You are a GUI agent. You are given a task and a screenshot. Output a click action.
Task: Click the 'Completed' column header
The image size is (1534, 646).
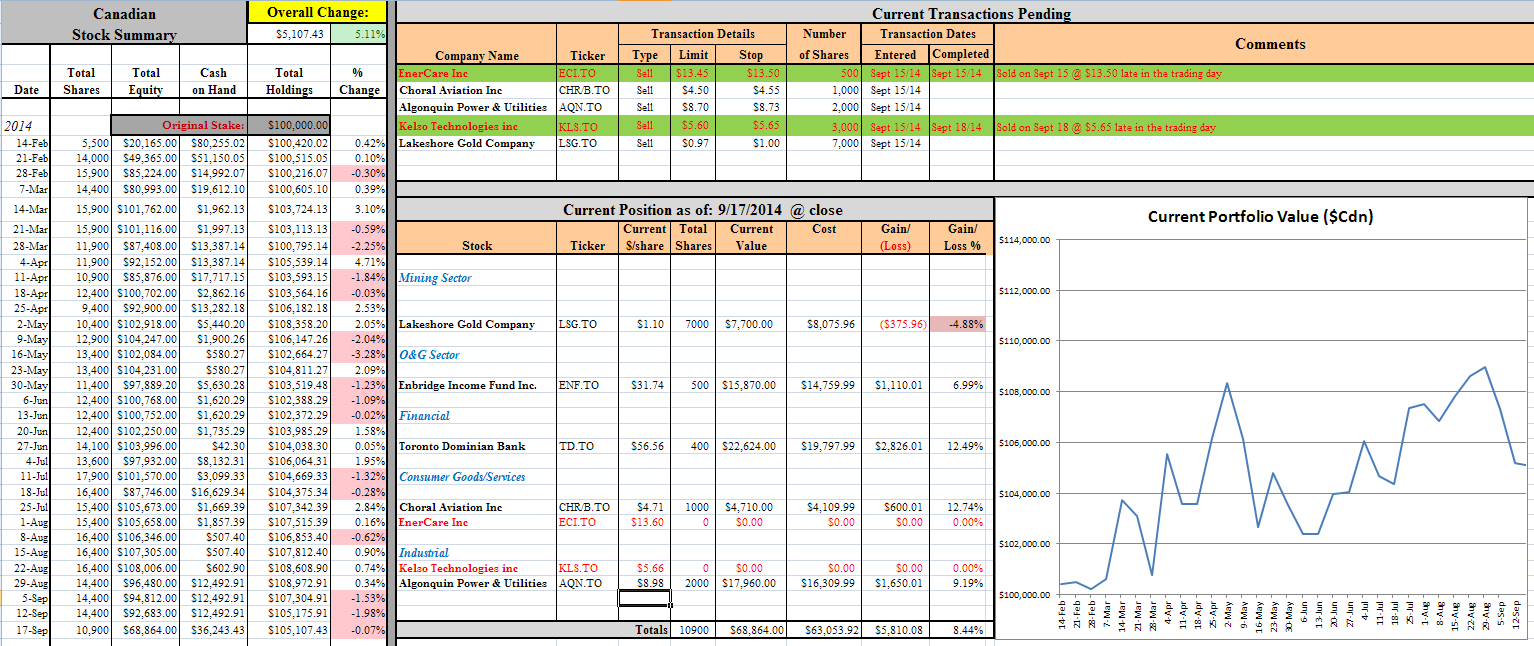click(x=961, y=54)
